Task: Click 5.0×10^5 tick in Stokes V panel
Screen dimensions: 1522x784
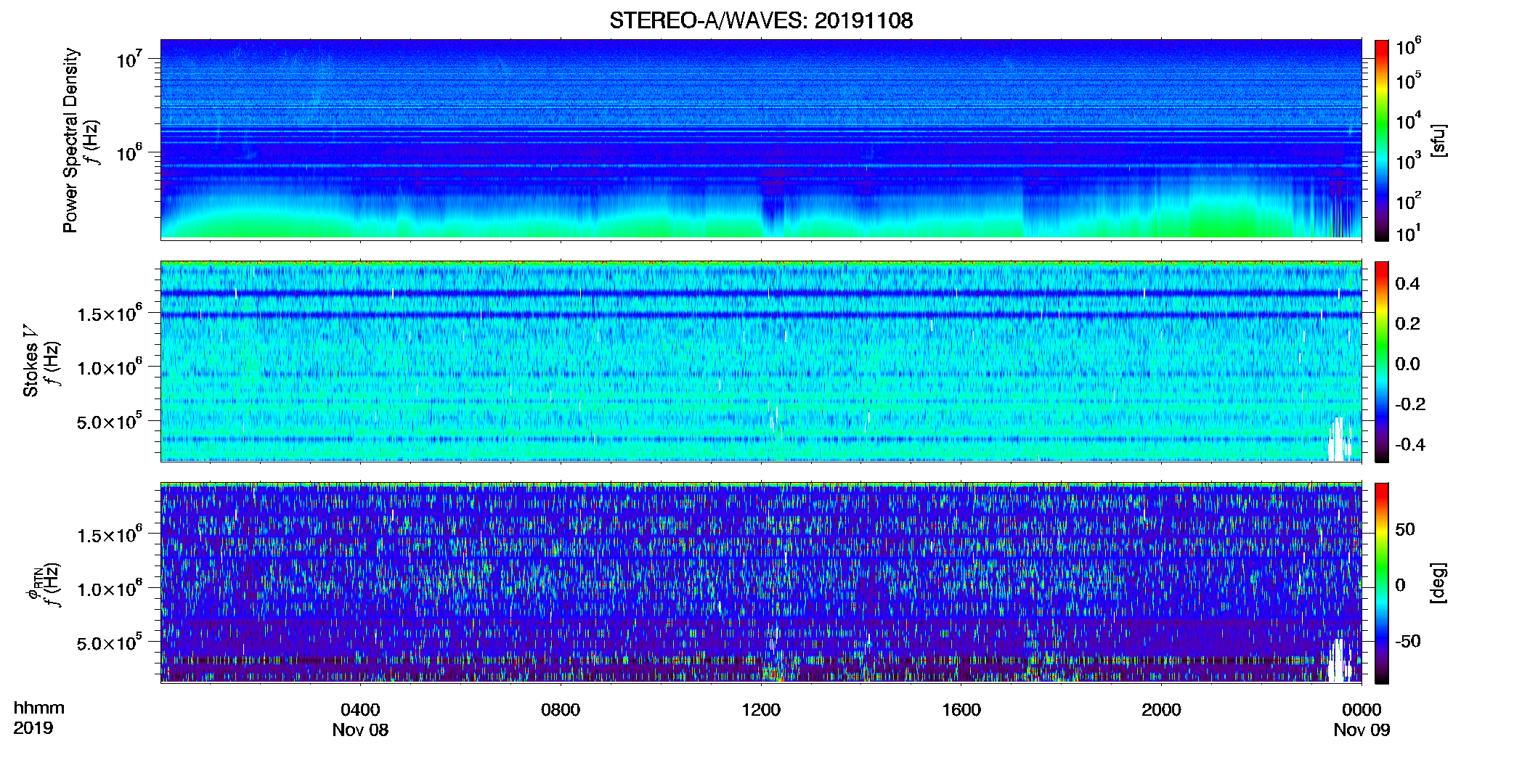Action: tap(110, 422)
